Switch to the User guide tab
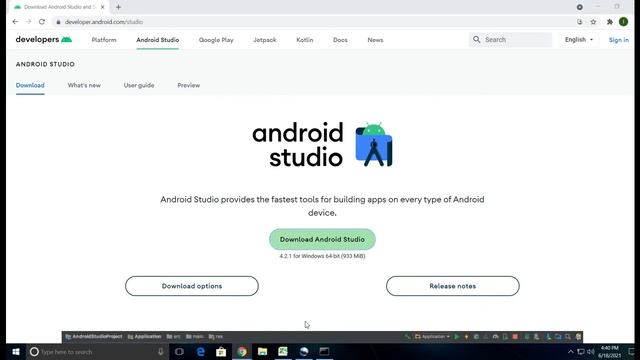 [x=139, y=85]
